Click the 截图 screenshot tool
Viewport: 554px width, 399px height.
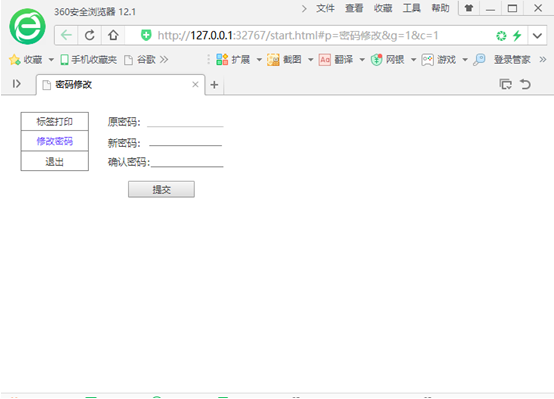click(x=284, y=60)
